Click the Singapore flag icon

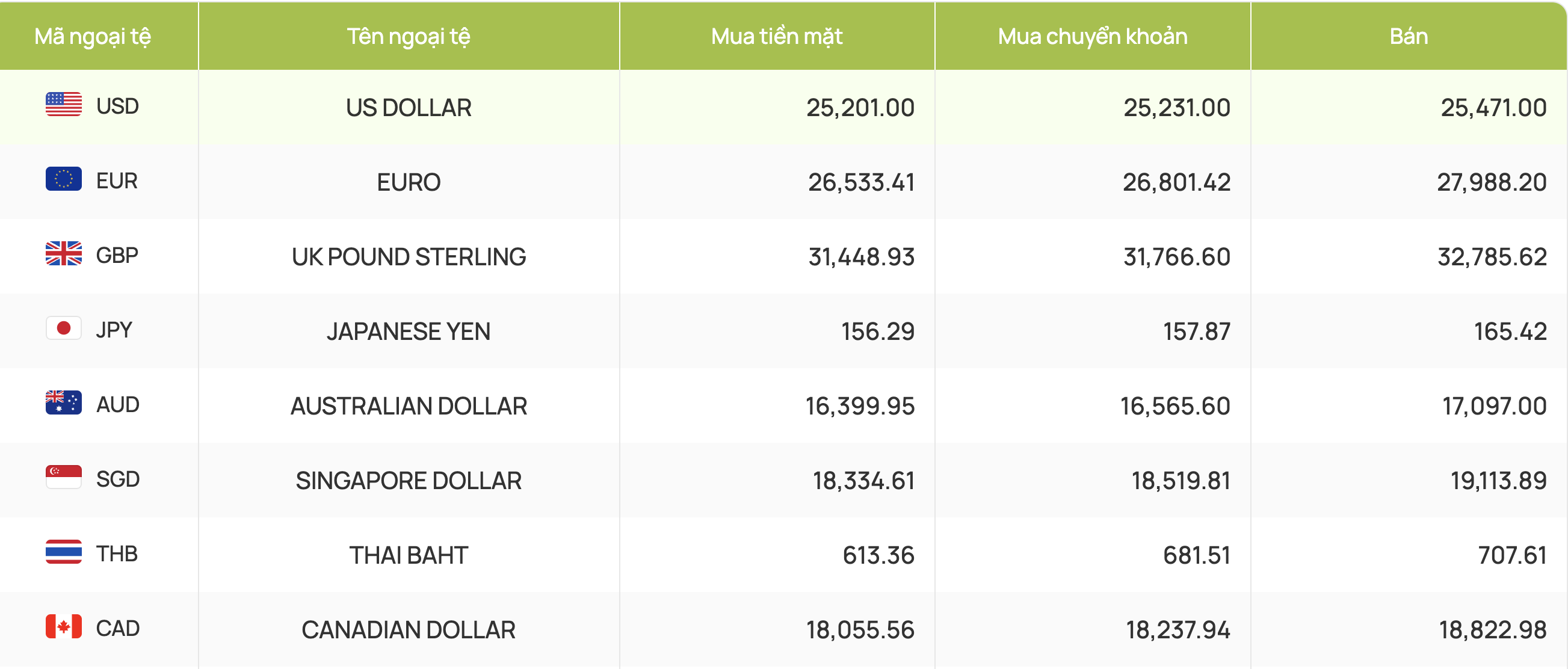63,478
